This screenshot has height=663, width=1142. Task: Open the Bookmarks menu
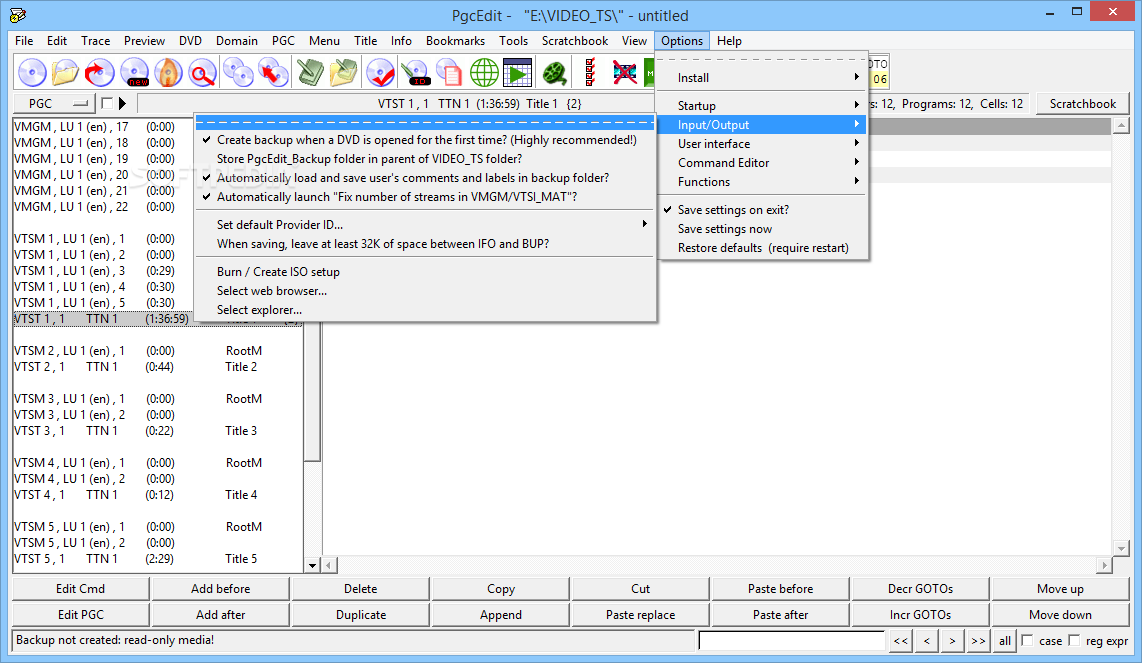[455, 41]
